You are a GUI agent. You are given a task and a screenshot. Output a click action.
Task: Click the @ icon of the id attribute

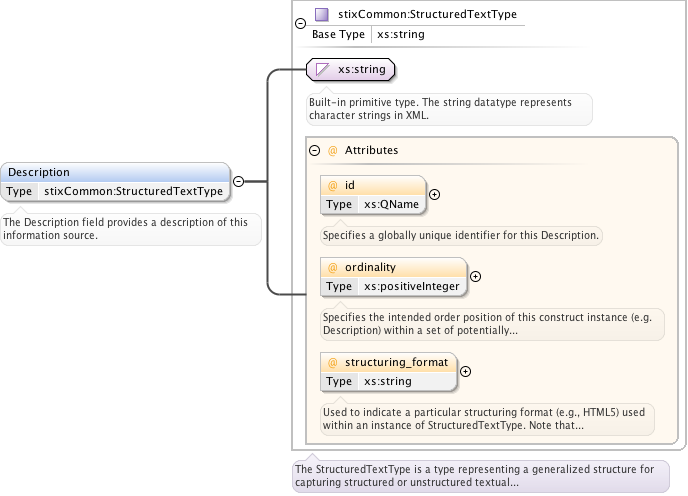click(332, 186)
